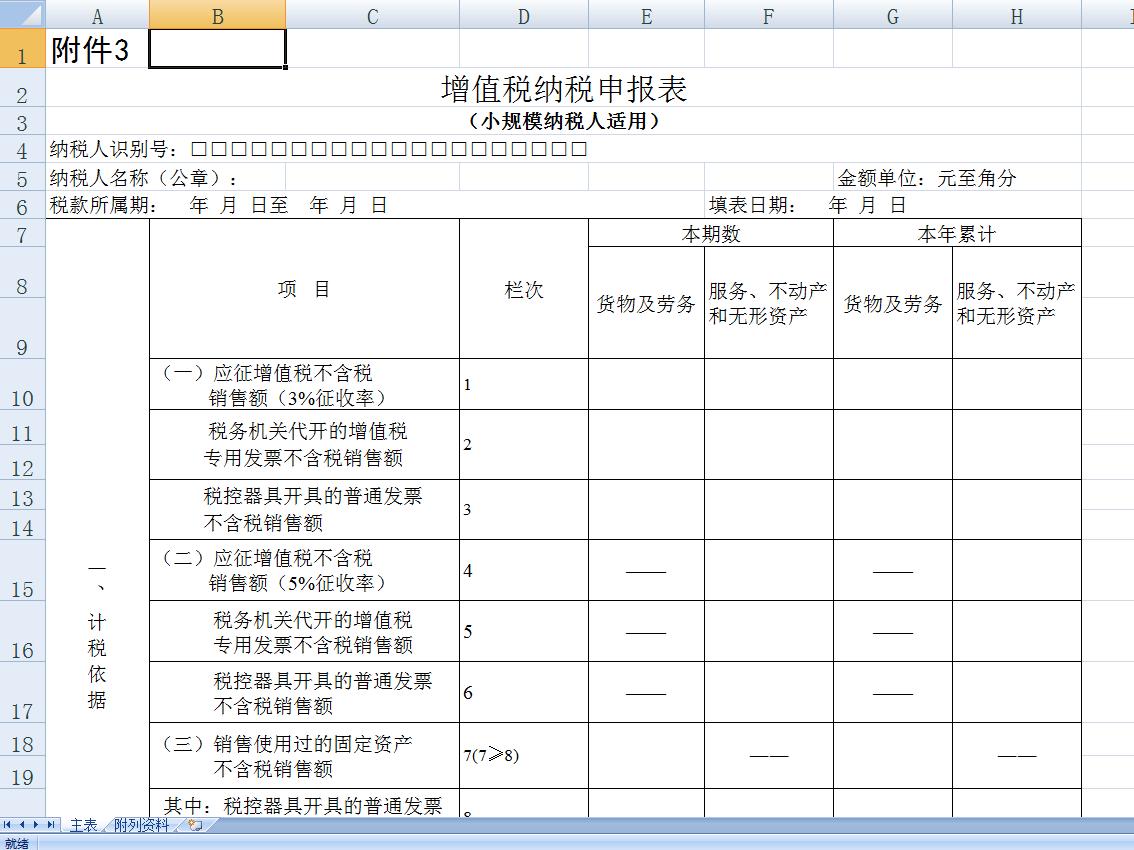Go to next sheet tab arrow
1134x850 pixels.
(x=35, y=825)
